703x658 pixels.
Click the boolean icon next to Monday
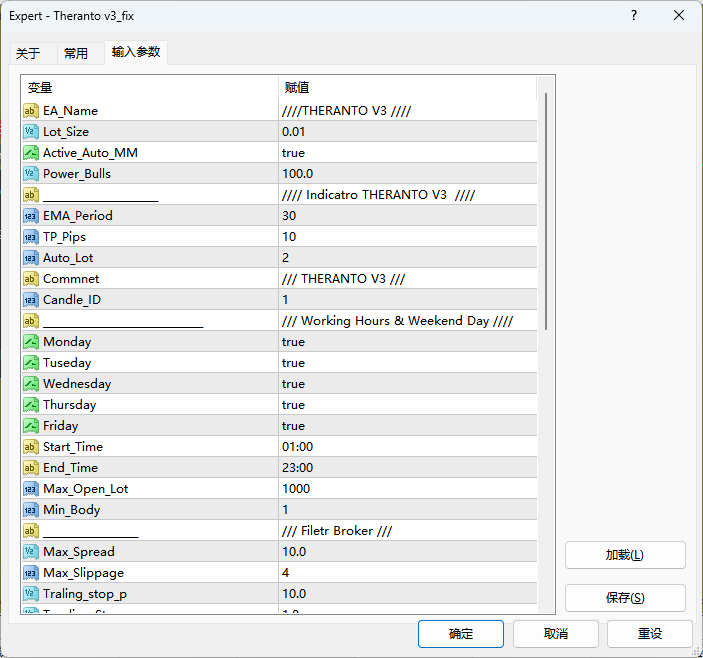pyautogui.click(x=31, y=342)
